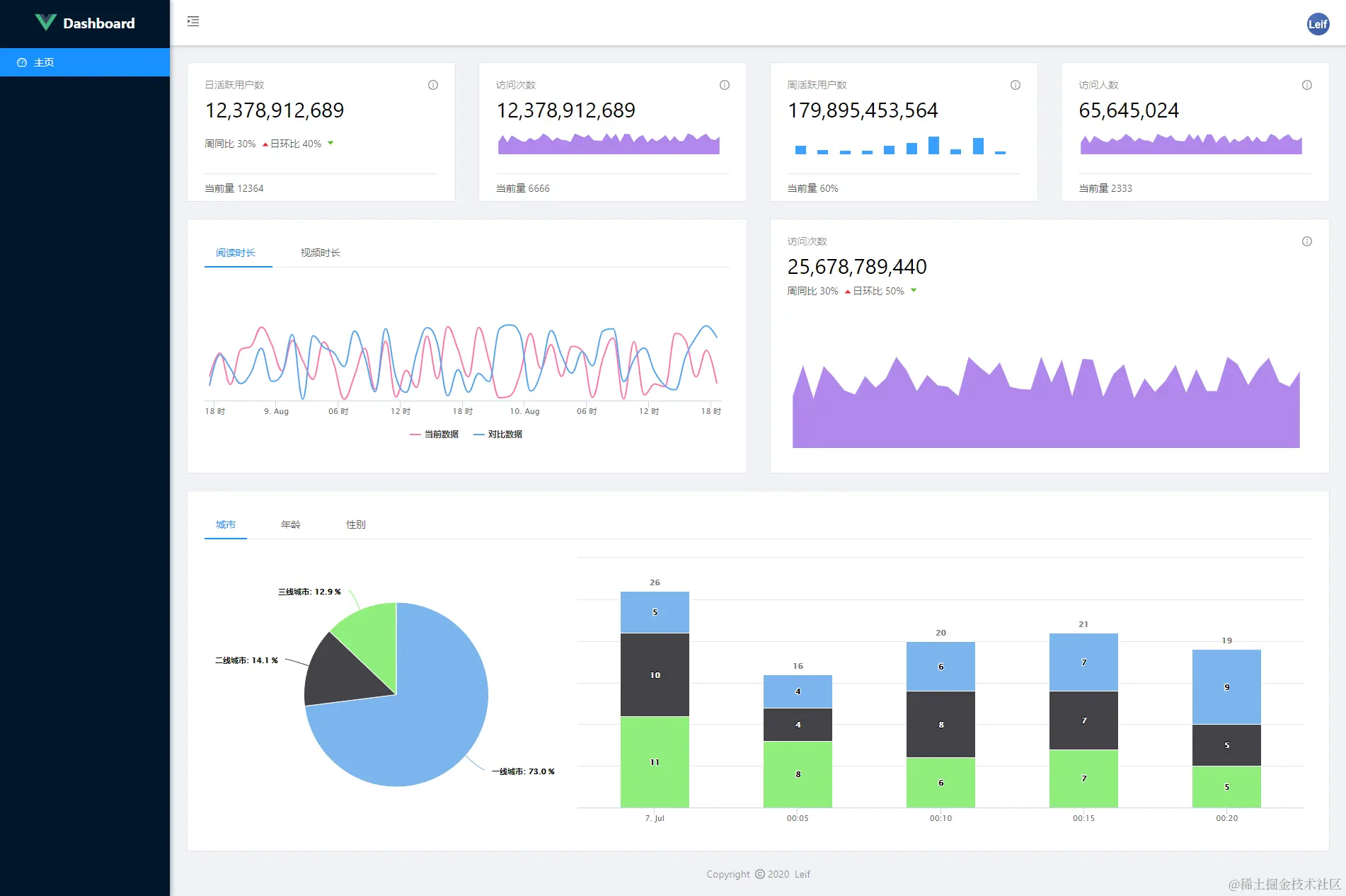This screenshot has width=1346, height=896.
Task: Click the info icon on 访问次数 card
Action: (724, 84)
